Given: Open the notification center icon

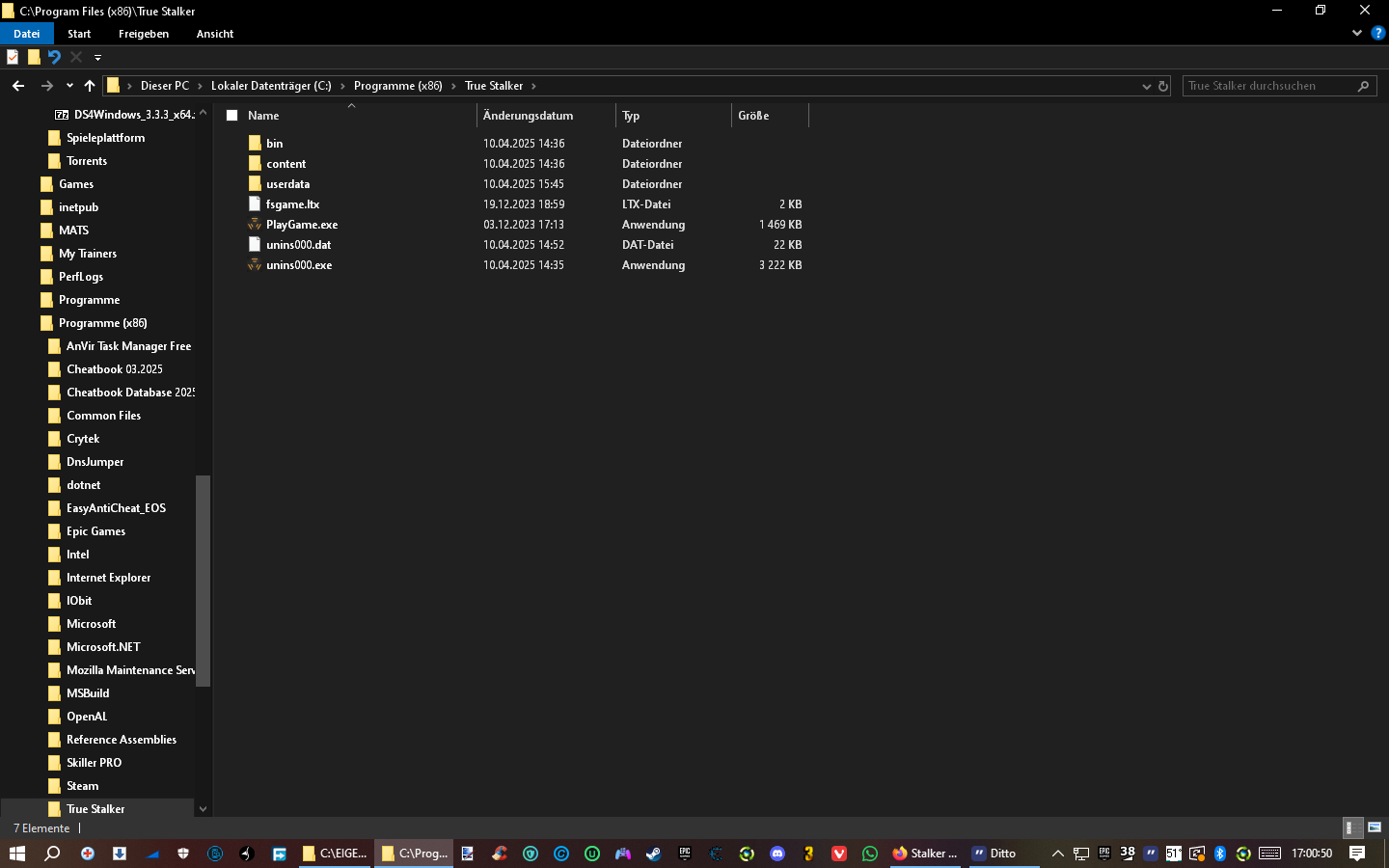Looking at the screenshot, I should pyautogui.click(x=1357, y=854).
